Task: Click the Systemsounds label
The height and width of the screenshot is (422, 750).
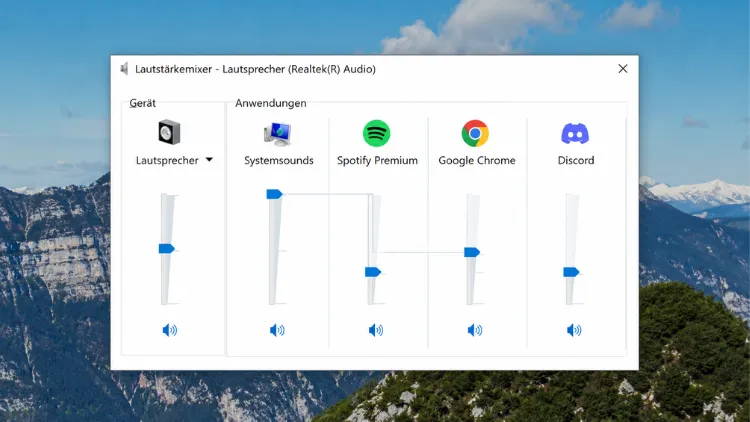Action: (279, 160)
